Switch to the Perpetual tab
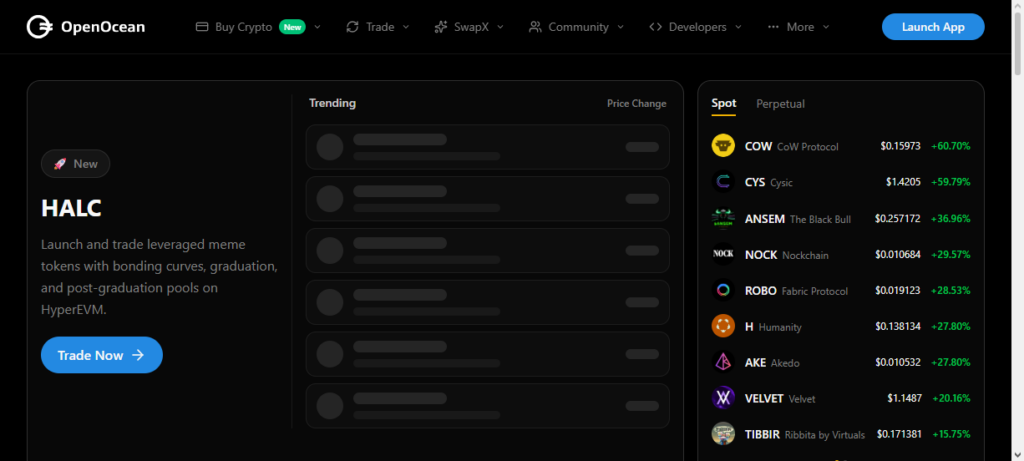 [x=780, y=104]
